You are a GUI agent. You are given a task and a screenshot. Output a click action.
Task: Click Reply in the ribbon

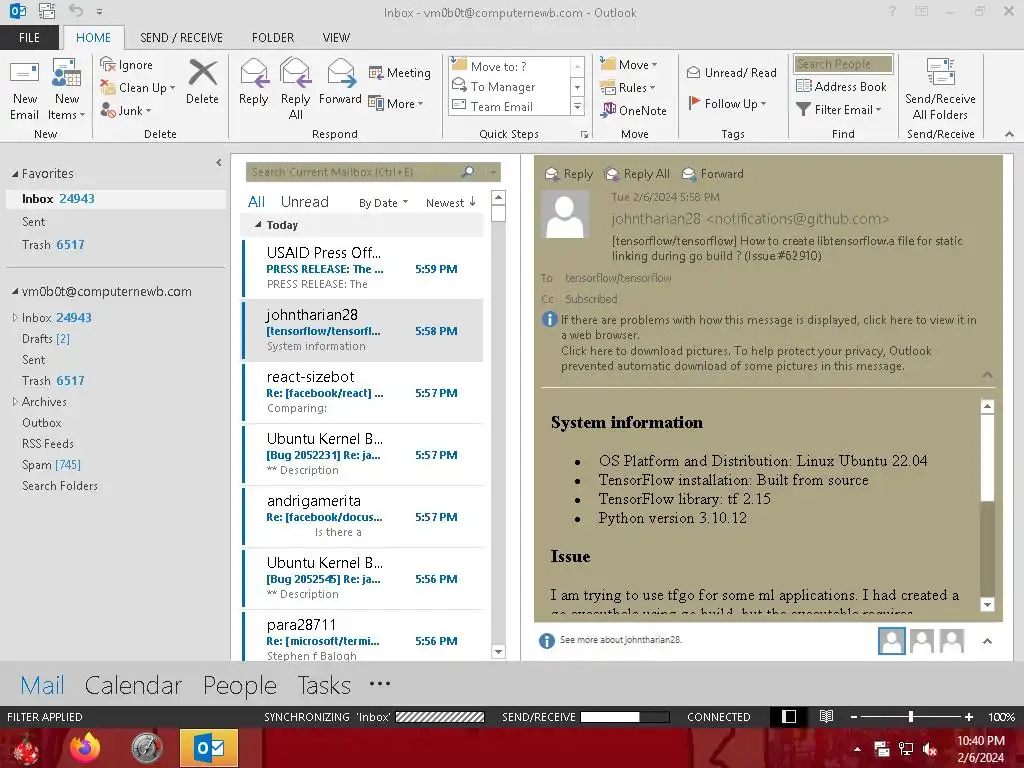(253, 82)
